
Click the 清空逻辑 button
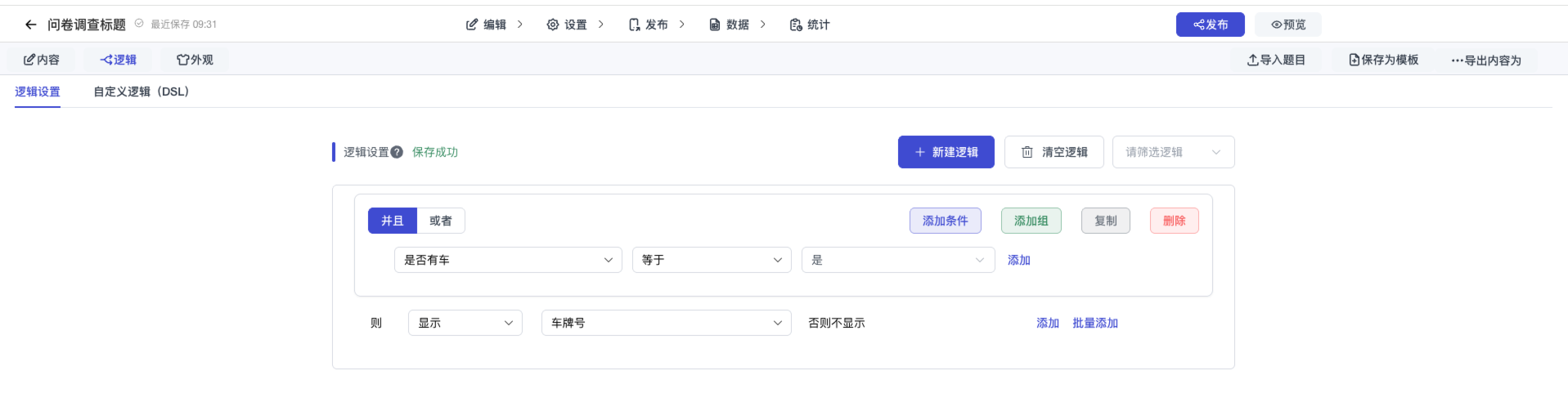pyautogui.click(x=1054, y=152)
